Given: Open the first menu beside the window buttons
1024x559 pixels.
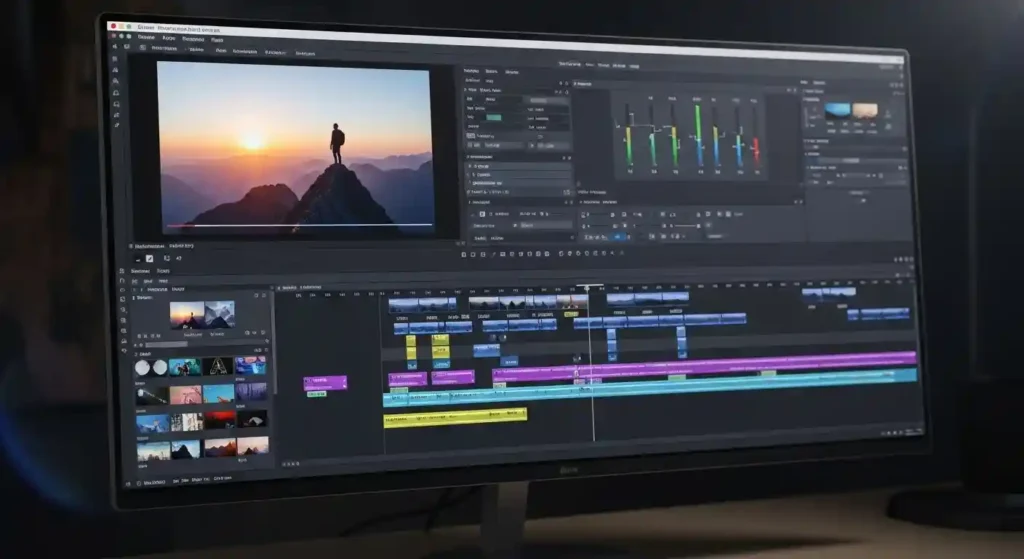Looking at the screenshot, I should click(146, 37).
